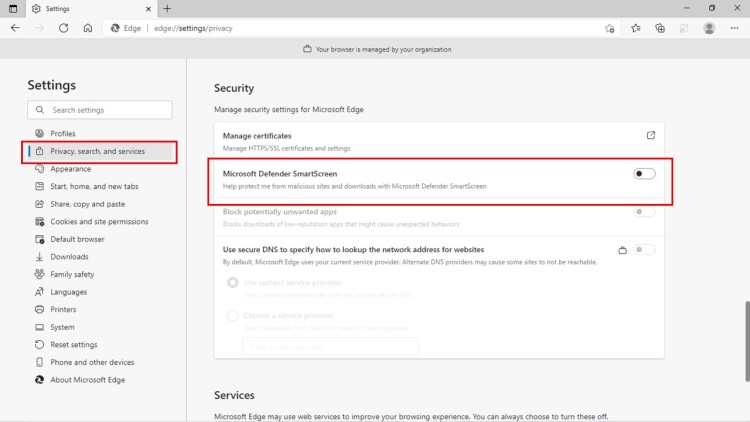
Task: Add this page to favorites
Action: pyautogui.click(x=610, y=28)
